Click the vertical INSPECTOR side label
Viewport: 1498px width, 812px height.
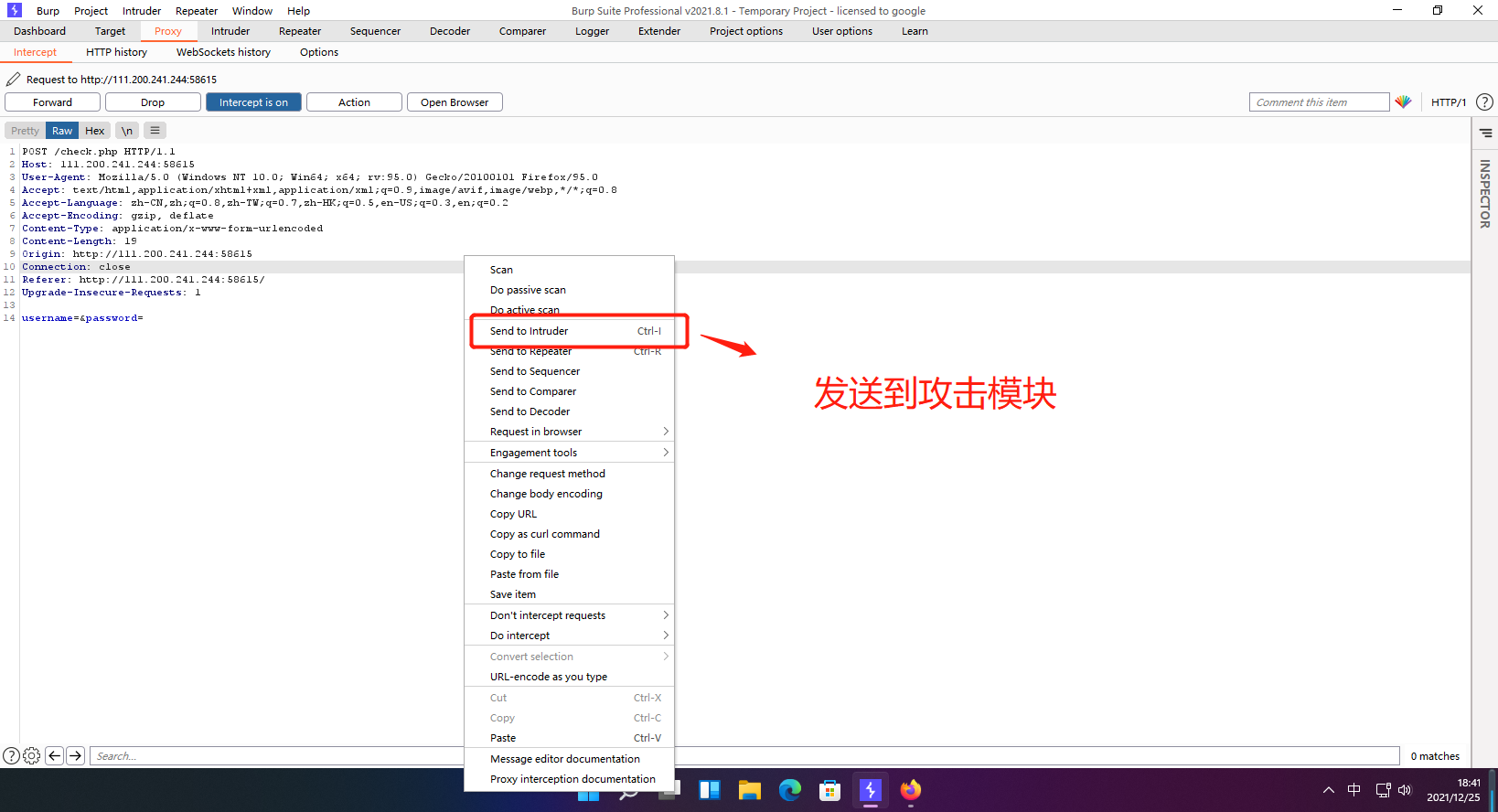point(1485,194)
